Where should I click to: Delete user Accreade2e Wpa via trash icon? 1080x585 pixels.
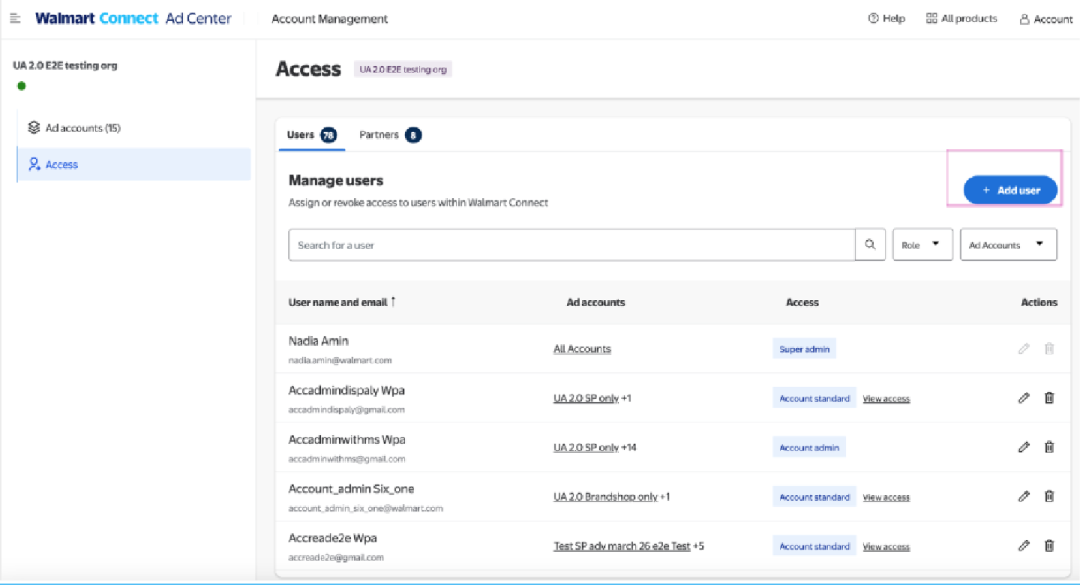pyautogui.click(x=1049, y=546)
